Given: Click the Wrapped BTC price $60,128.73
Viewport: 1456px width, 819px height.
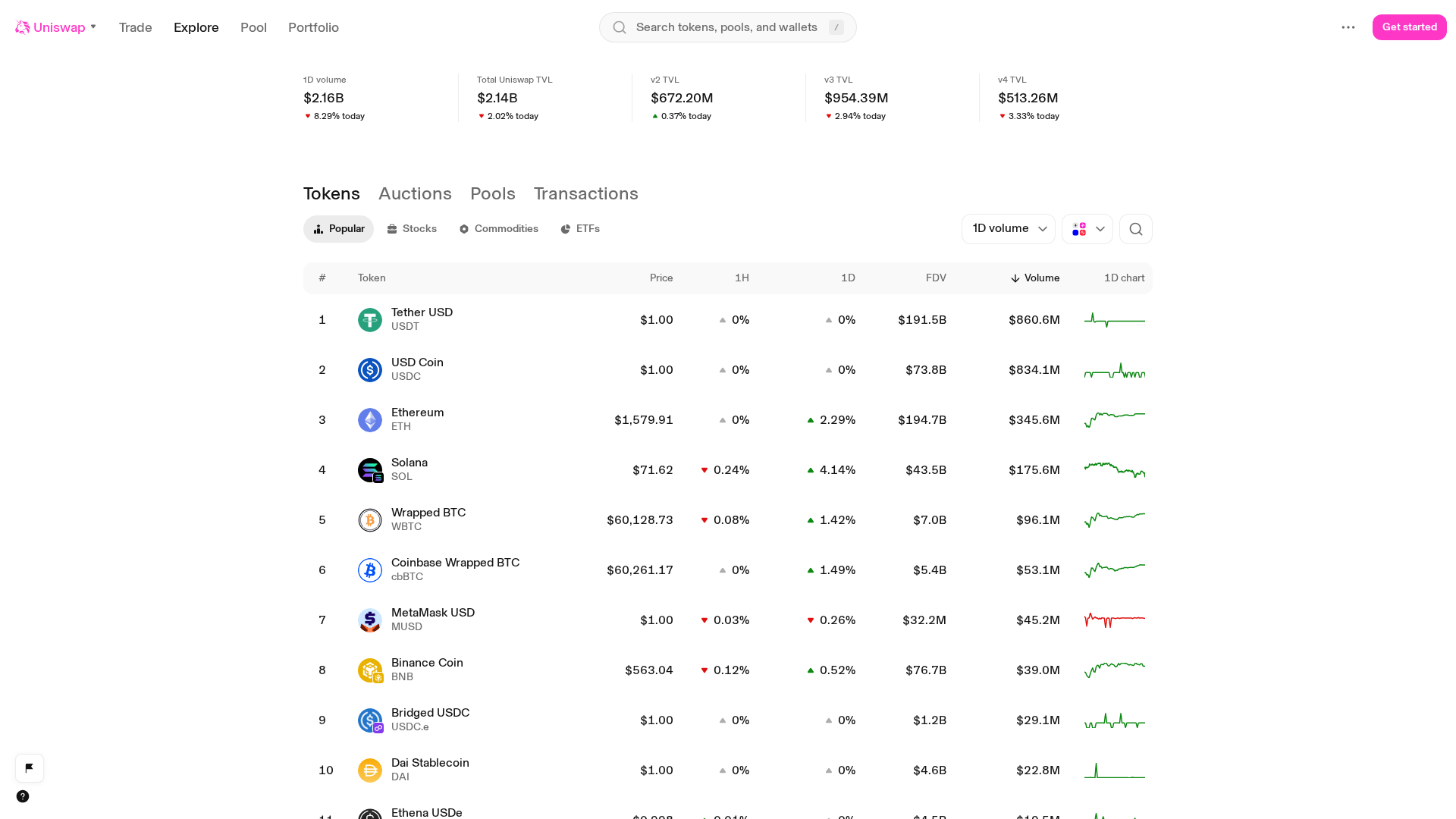Looking at the screenshot, I should click(x=640, y=520).
